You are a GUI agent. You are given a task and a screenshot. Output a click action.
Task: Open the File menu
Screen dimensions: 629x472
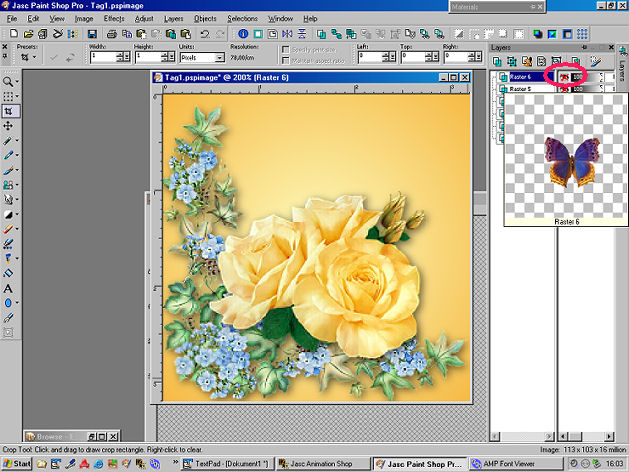12,18
